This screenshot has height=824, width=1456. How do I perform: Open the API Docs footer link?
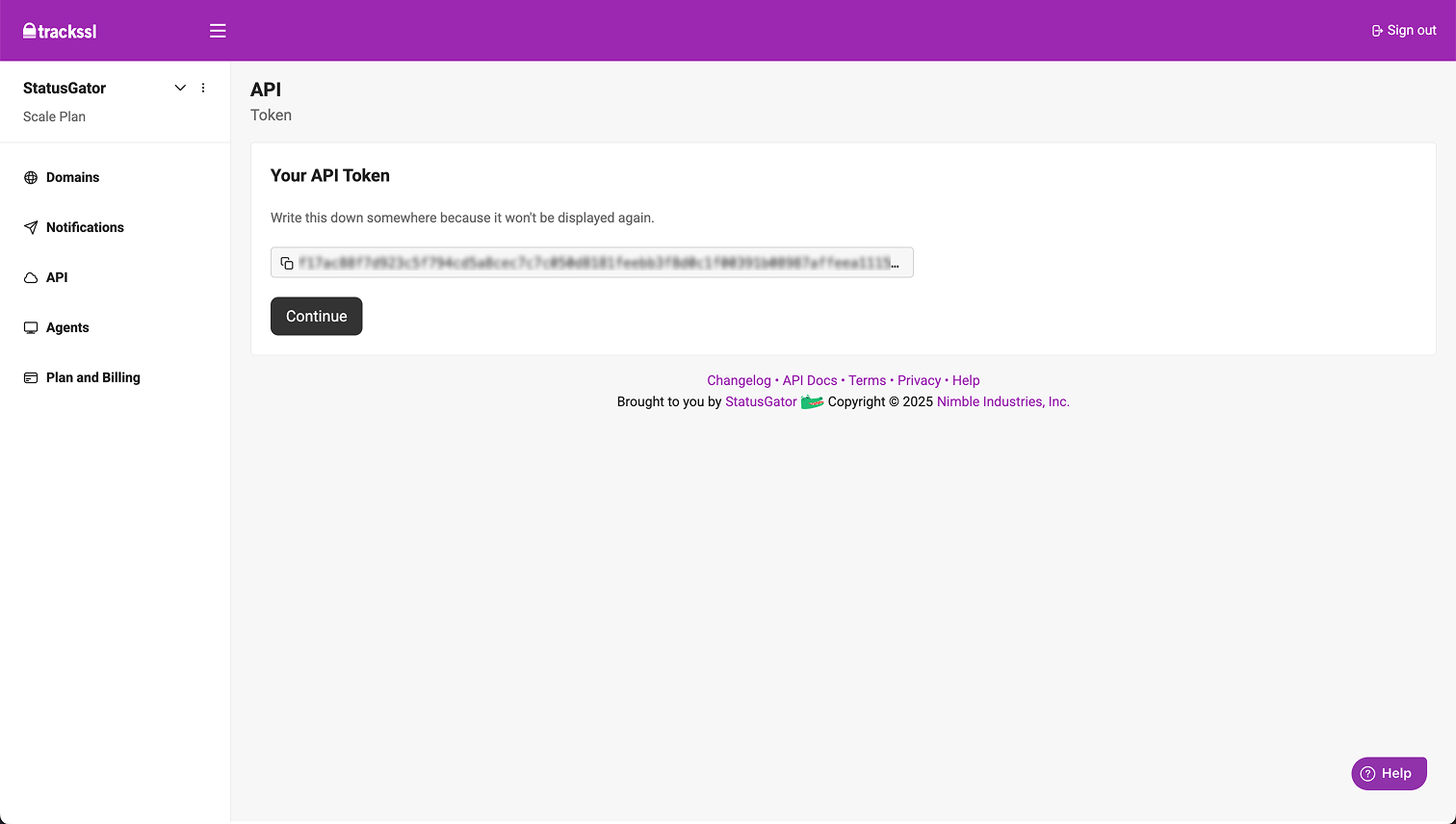pos(810,380)
